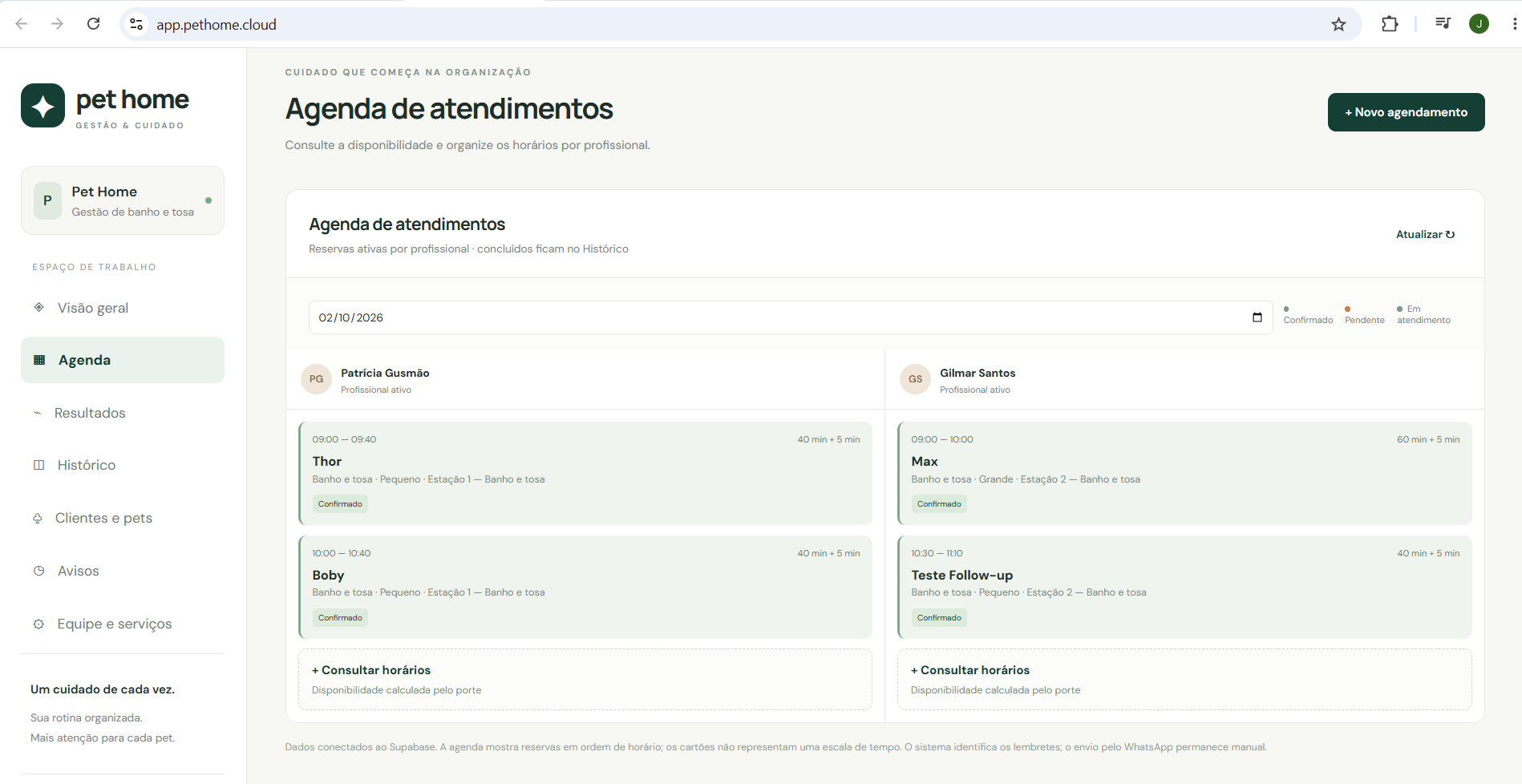Click the Avisos clock icon

coord(38,571)
